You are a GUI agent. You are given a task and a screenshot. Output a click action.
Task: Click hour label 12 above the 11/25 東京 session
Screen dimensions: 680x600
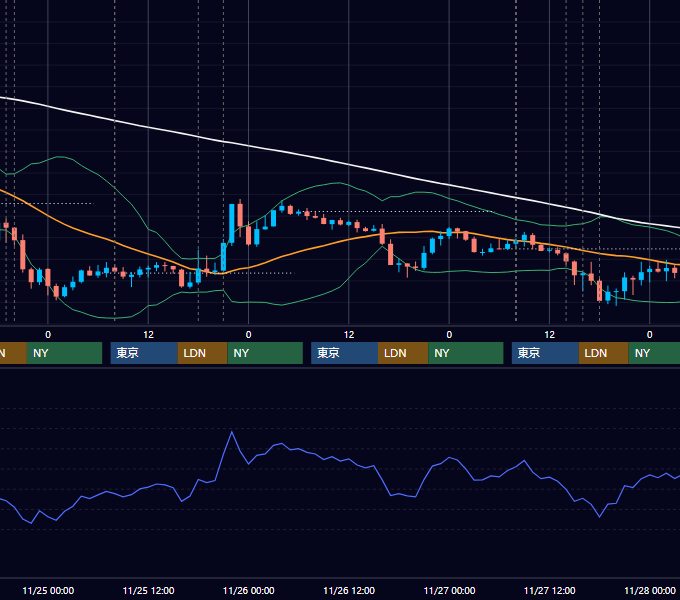coord(148,335)
